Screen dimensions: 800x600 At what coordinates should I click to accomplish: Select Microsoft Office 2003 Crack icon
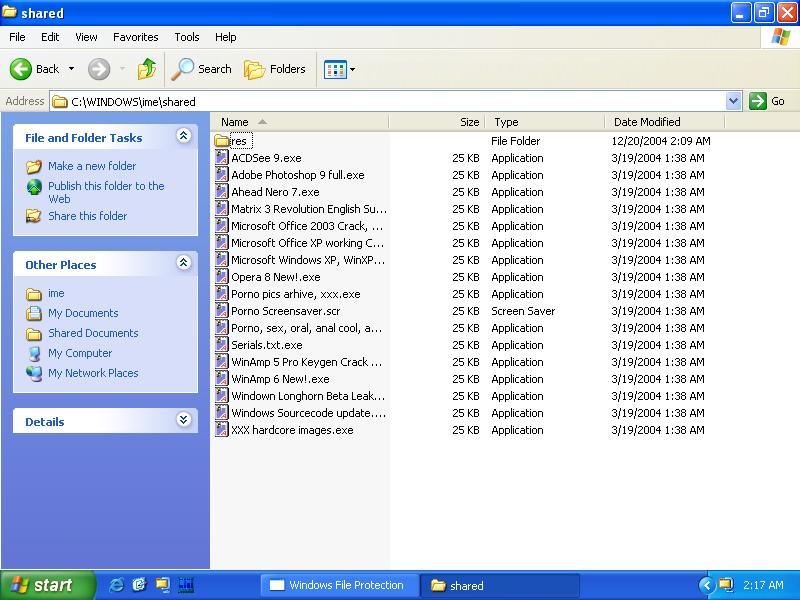pyautogui.click(x=221, y=226)
